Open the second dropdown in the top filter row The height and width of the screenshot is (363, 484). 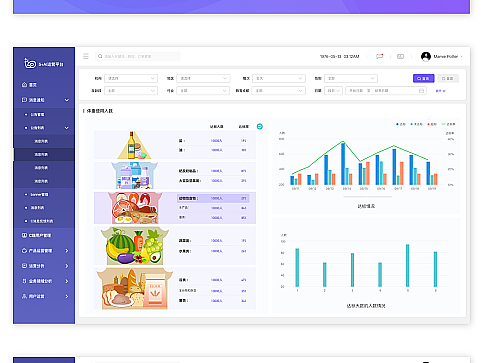pos(203,78)
